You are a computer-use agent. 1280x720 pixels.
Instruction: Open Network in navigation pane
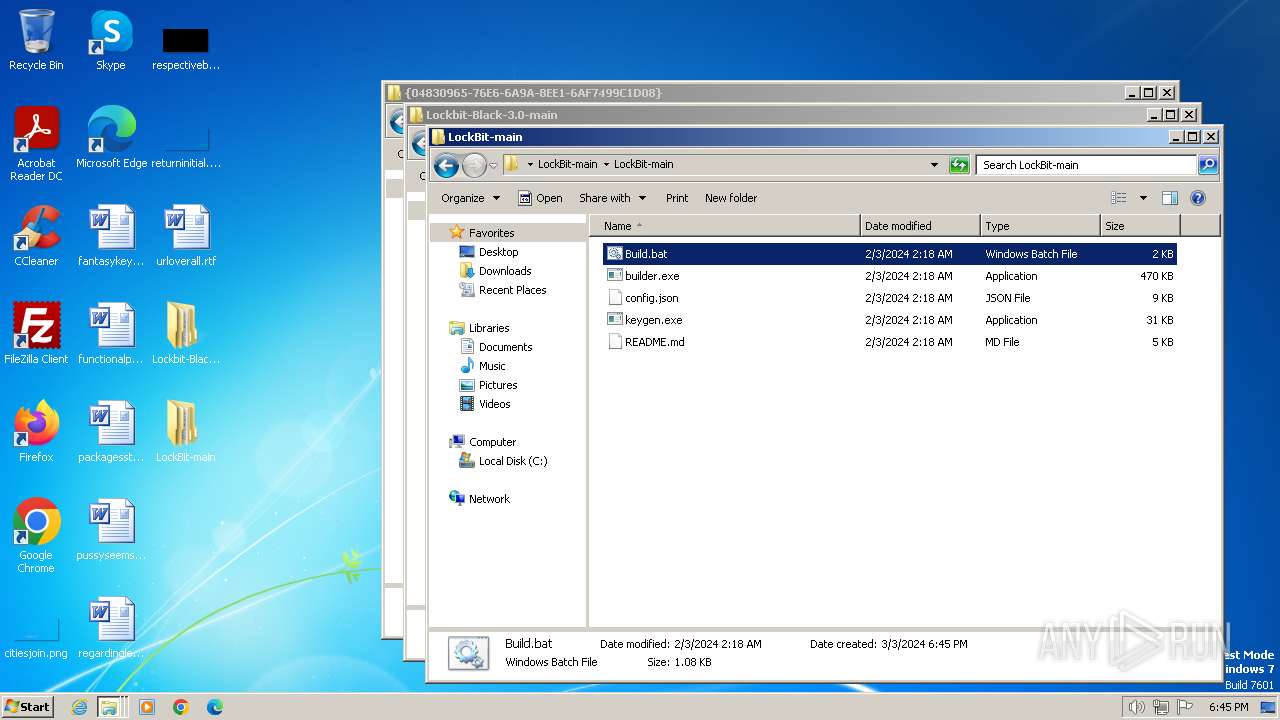tap(489, 499)
